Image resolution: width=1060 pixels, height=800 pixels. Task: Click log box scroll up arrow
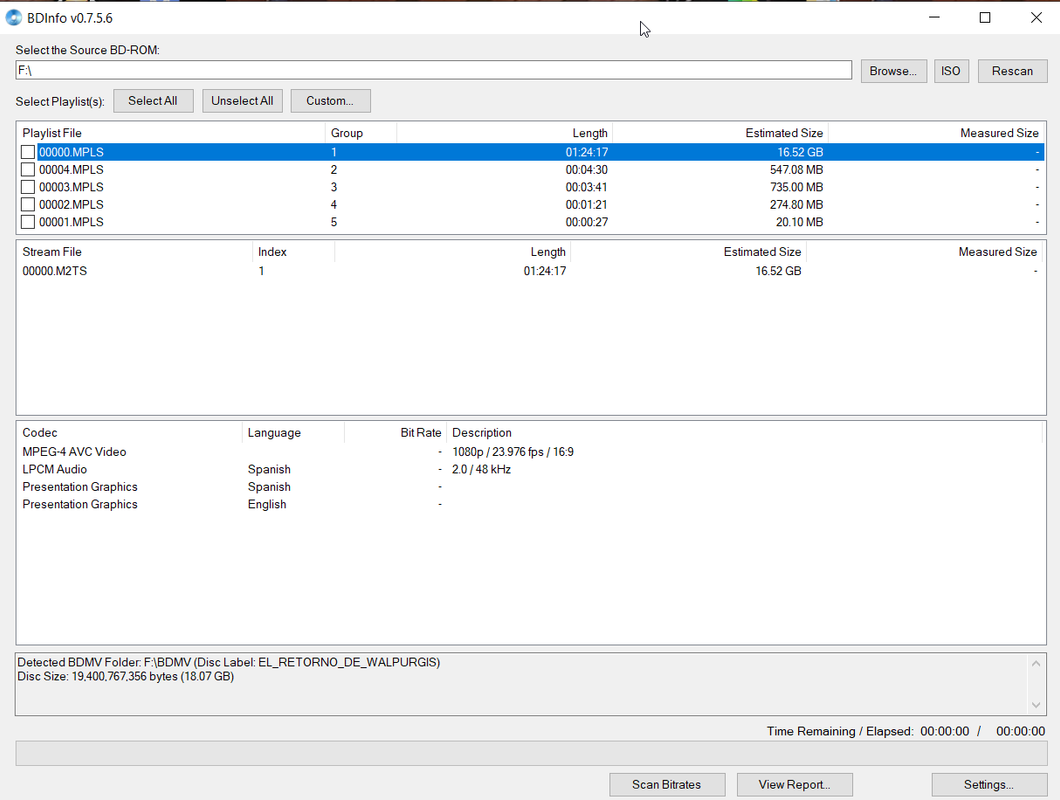pyautogui.click(x=1036, y=663)
